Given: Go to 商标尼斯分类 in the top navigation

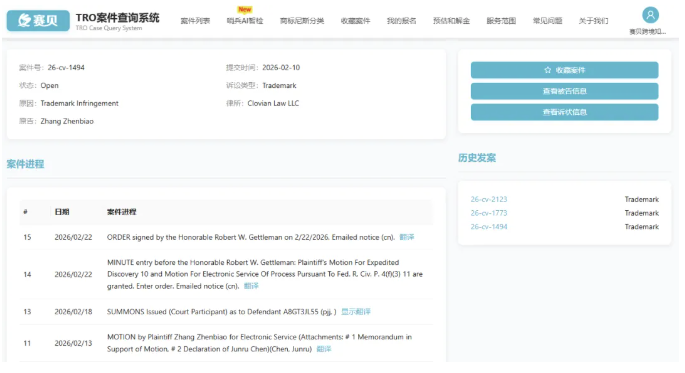Looking at the screenshot, I should click(x=302, y=21).
